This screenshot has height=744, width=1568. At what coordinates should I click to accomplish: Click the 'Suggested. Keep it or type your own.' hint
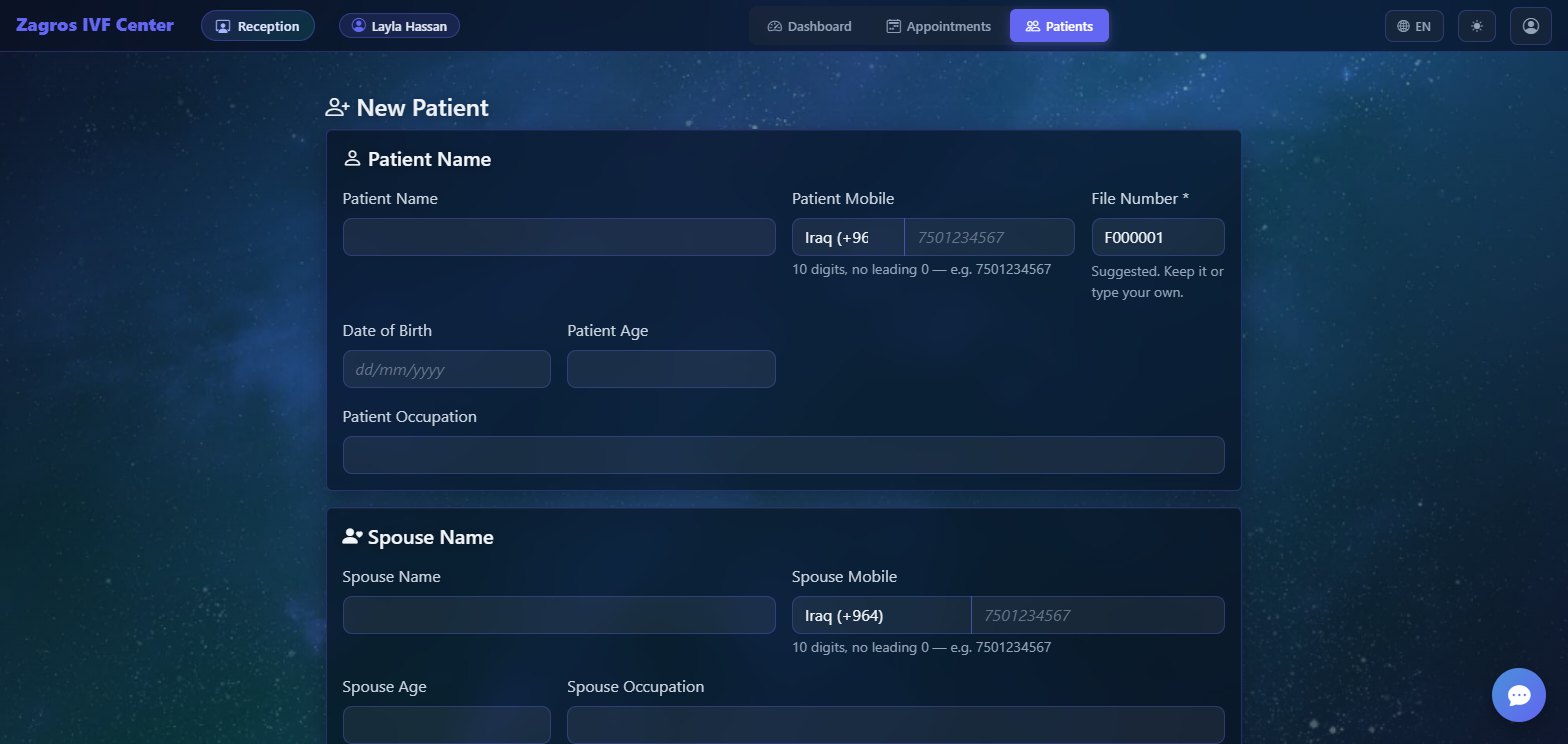[1158, 282]
